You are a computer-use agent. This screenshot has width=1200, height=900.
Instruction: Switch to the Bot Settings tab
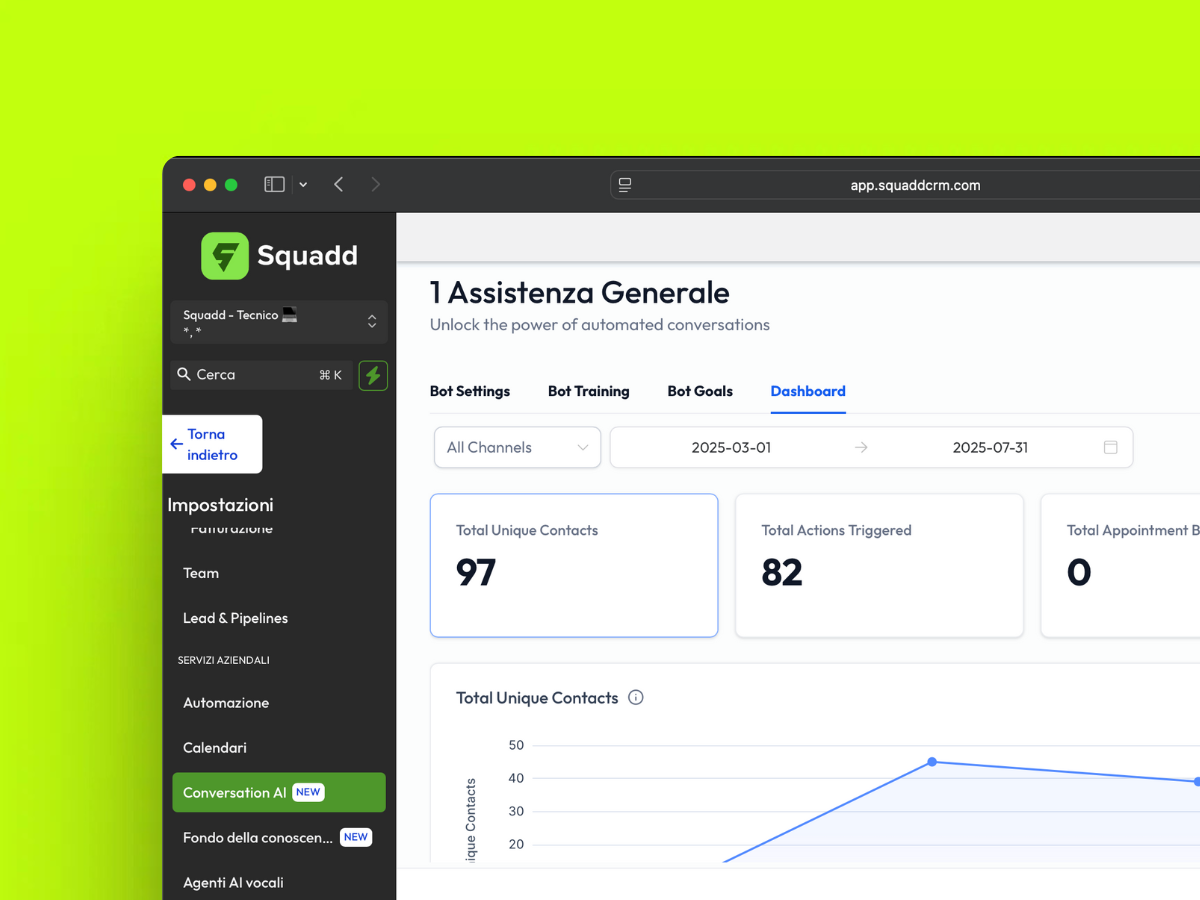pyautogui.click(x=470, y=391)
